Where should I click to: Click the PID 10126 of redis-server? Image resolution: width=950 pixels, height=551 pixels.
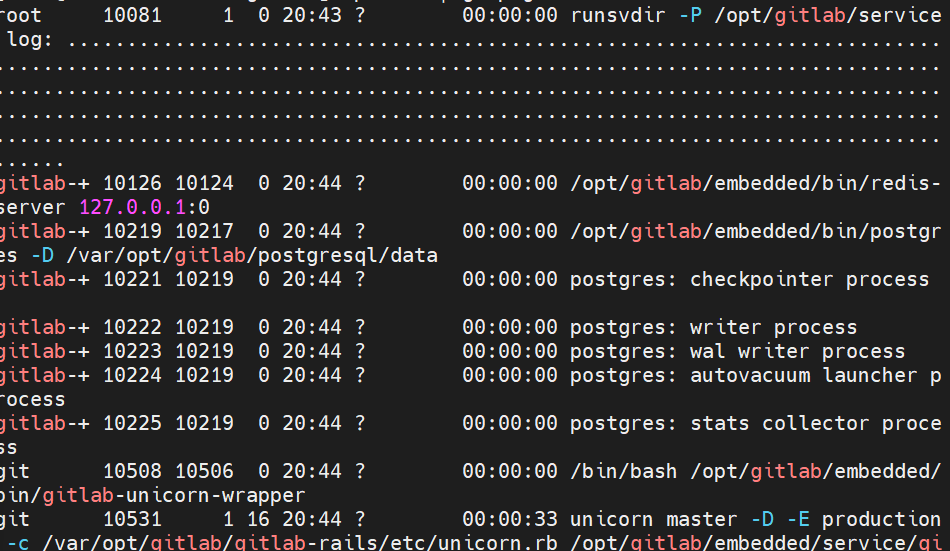pyautogui.click(x=132, y=183)
